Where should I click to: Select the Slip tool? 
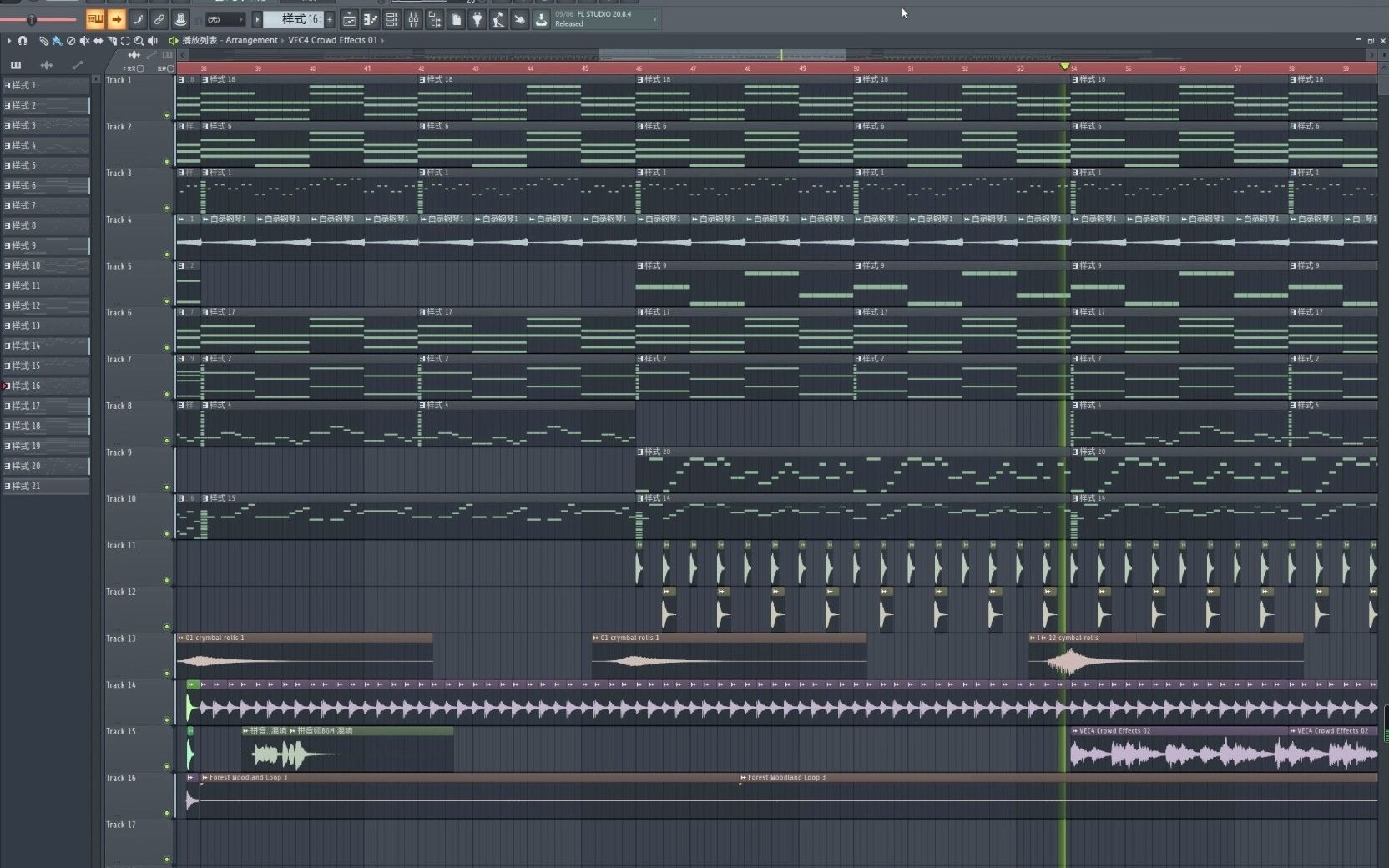tap(98, 40)
